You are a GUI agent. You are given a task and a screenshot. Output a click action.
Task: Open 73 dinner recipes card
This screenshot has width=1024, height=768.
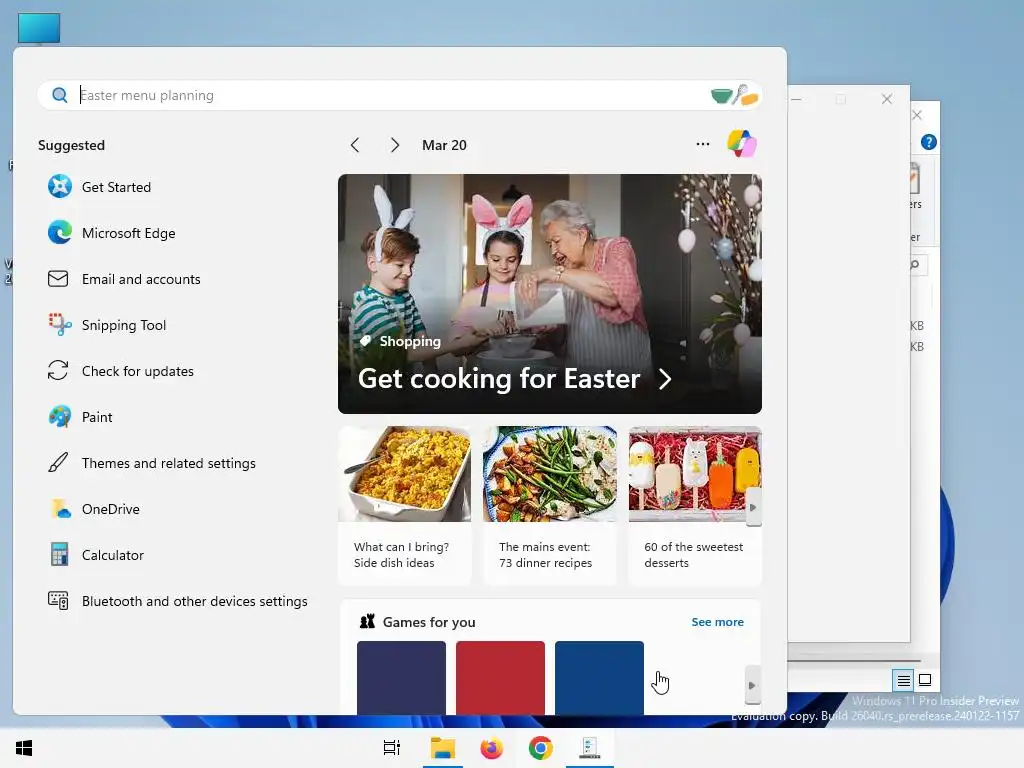tap(550, 505)
